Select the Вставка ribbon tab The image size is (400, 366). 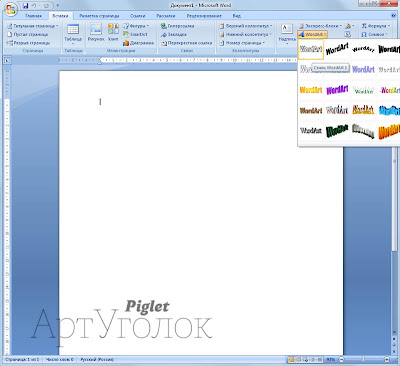point(60,16)
